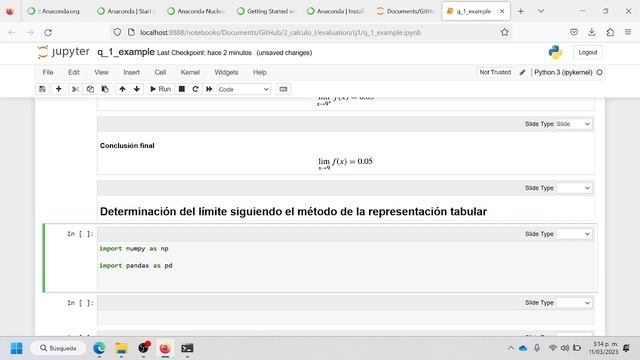Open the Firefox downloads icon
This screenshot has width=640, height=360.
pos(591,32)
